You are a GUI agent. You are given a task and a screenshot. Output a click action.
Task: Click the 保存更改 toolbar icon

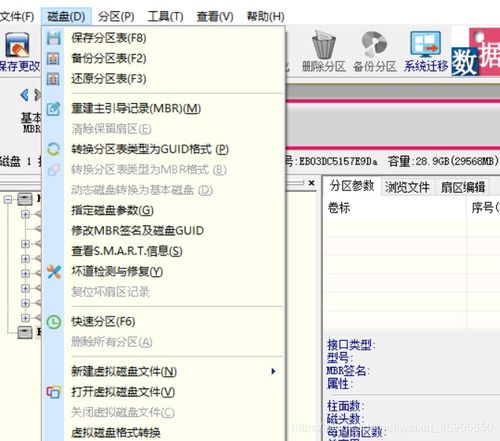[17, 45]
